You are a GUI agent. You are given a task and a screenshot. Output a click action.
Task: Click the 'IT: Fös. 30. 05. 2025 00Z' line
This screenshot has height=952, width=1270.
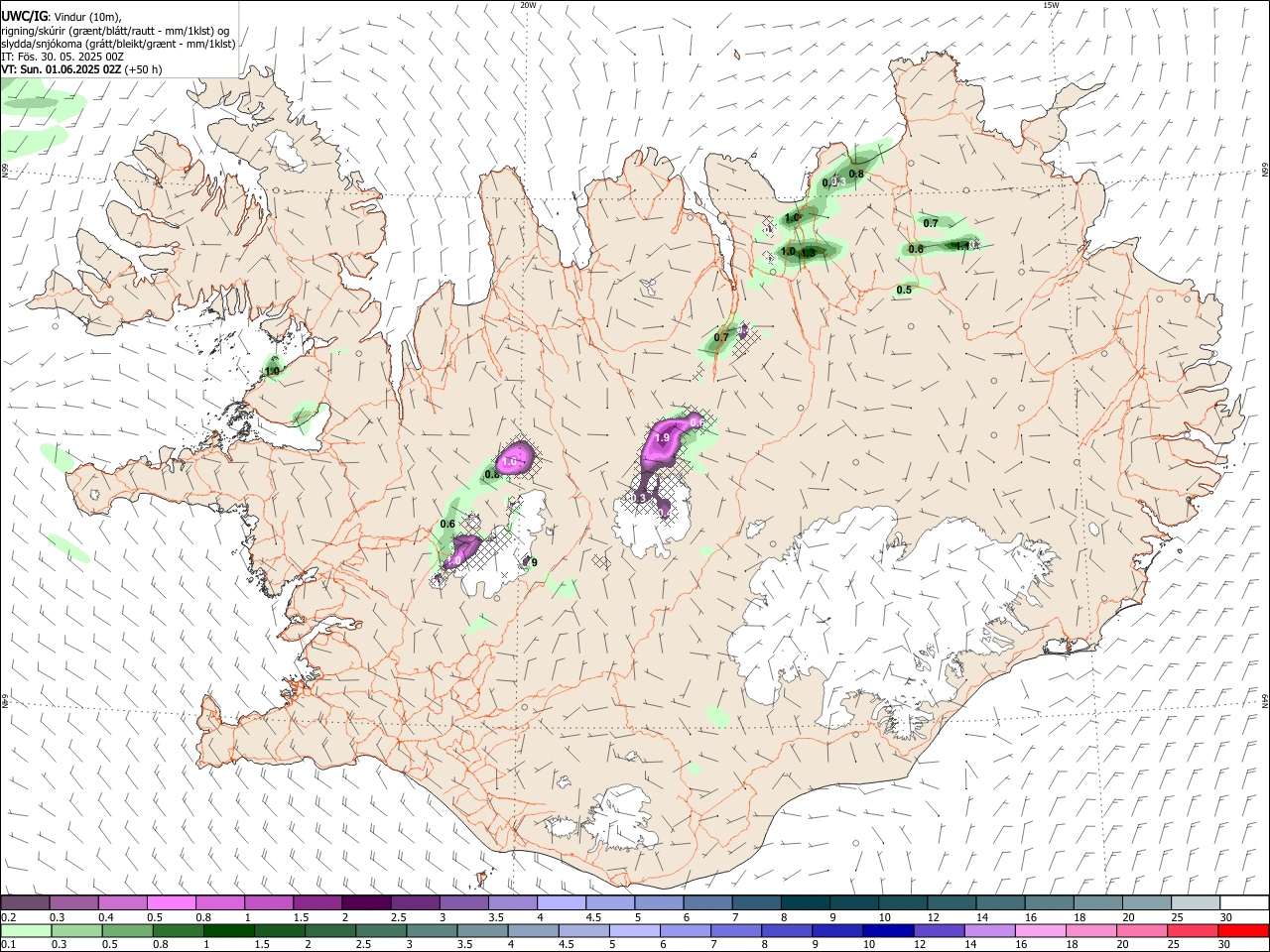coord(62,57)
